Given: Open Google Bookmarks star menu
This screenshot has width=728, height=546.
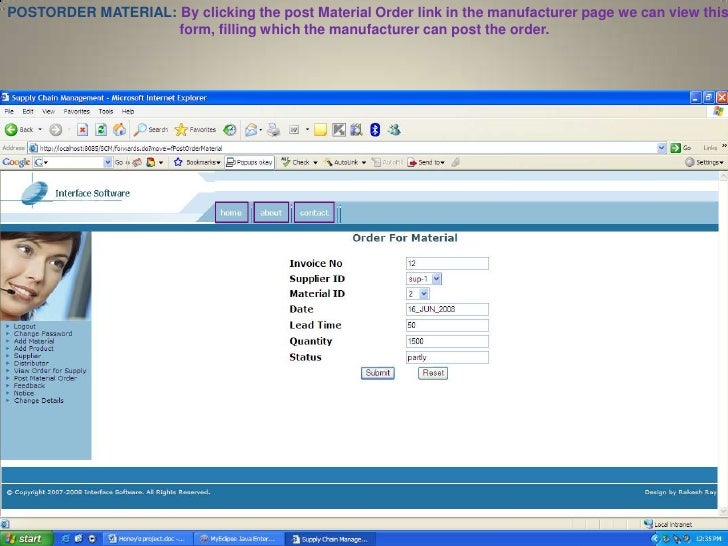Looking at the screenshot, I should tap(196, 162).
